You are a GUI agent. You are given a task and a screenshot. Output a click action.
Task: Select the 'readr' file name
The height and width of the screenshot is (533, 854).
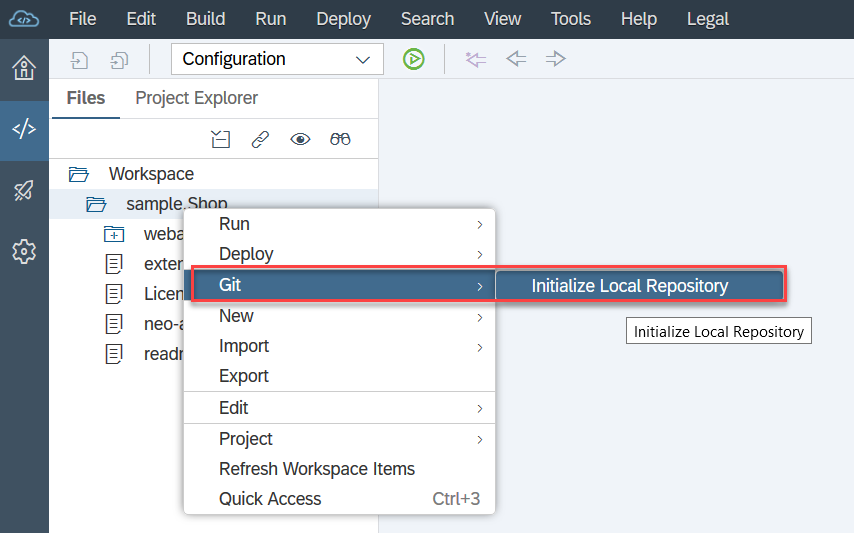[x=163, y=354]
